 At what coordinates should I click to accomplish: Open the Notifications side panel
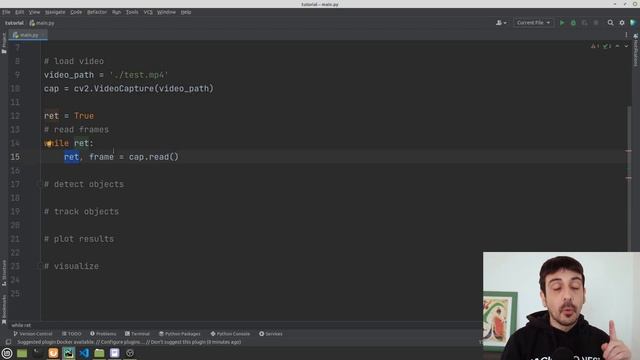pyautogui.click(x=636, y=50)
